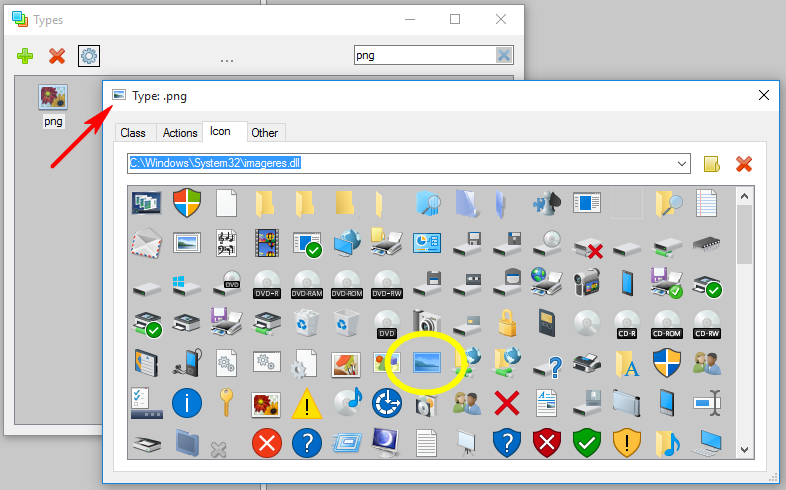Pick the film strip video icon
The height and width of the screenshot is (490, 786).
[x=267, y=243]
